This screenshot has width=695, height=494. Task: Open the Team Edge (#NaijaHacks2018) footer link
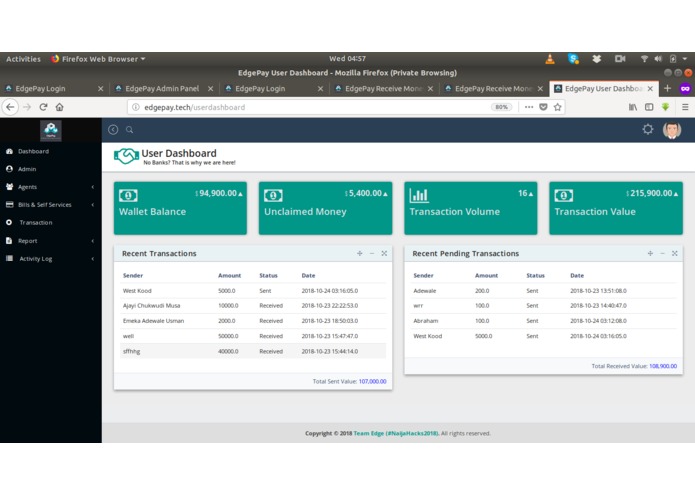click(396, 433)
